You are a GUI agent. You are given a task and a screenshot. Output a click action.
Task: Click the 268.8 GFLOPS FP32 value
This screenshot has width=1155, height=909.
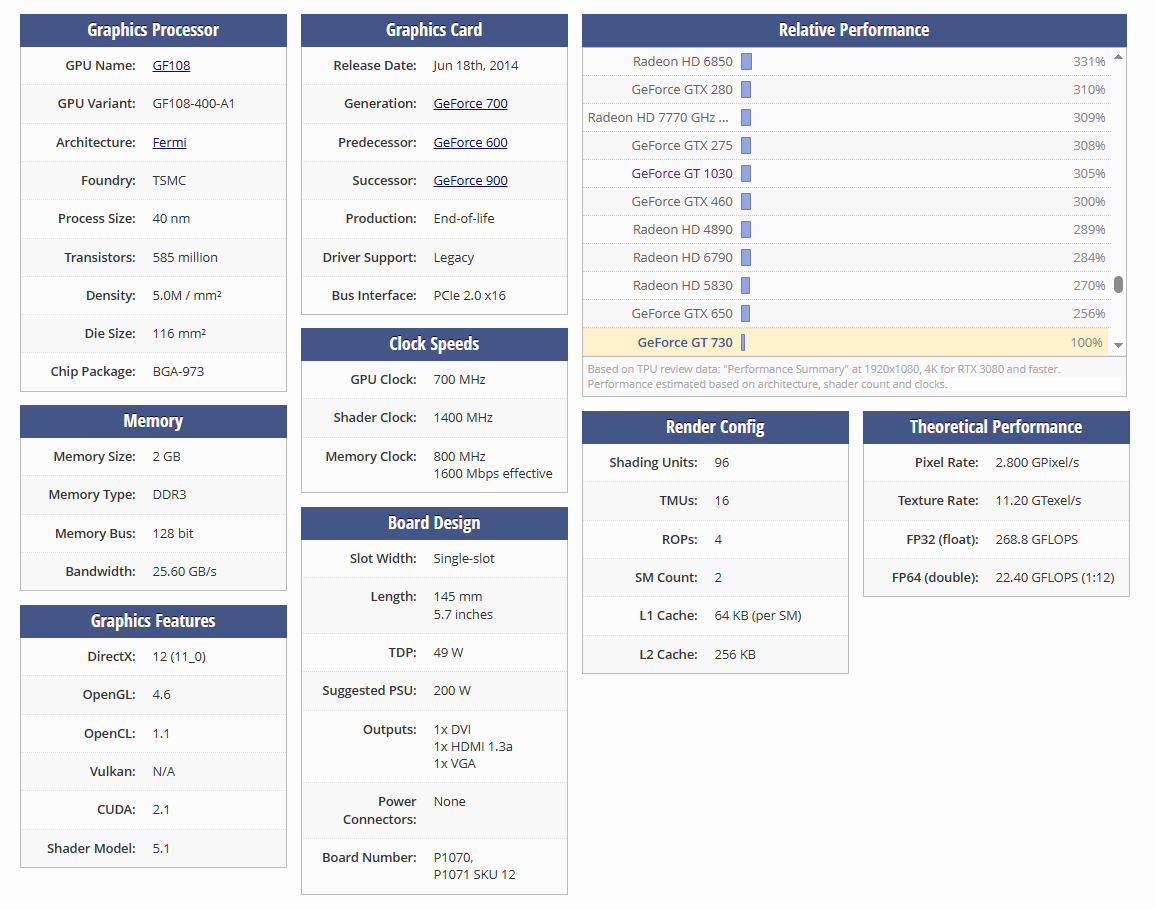pos(1036,540)
